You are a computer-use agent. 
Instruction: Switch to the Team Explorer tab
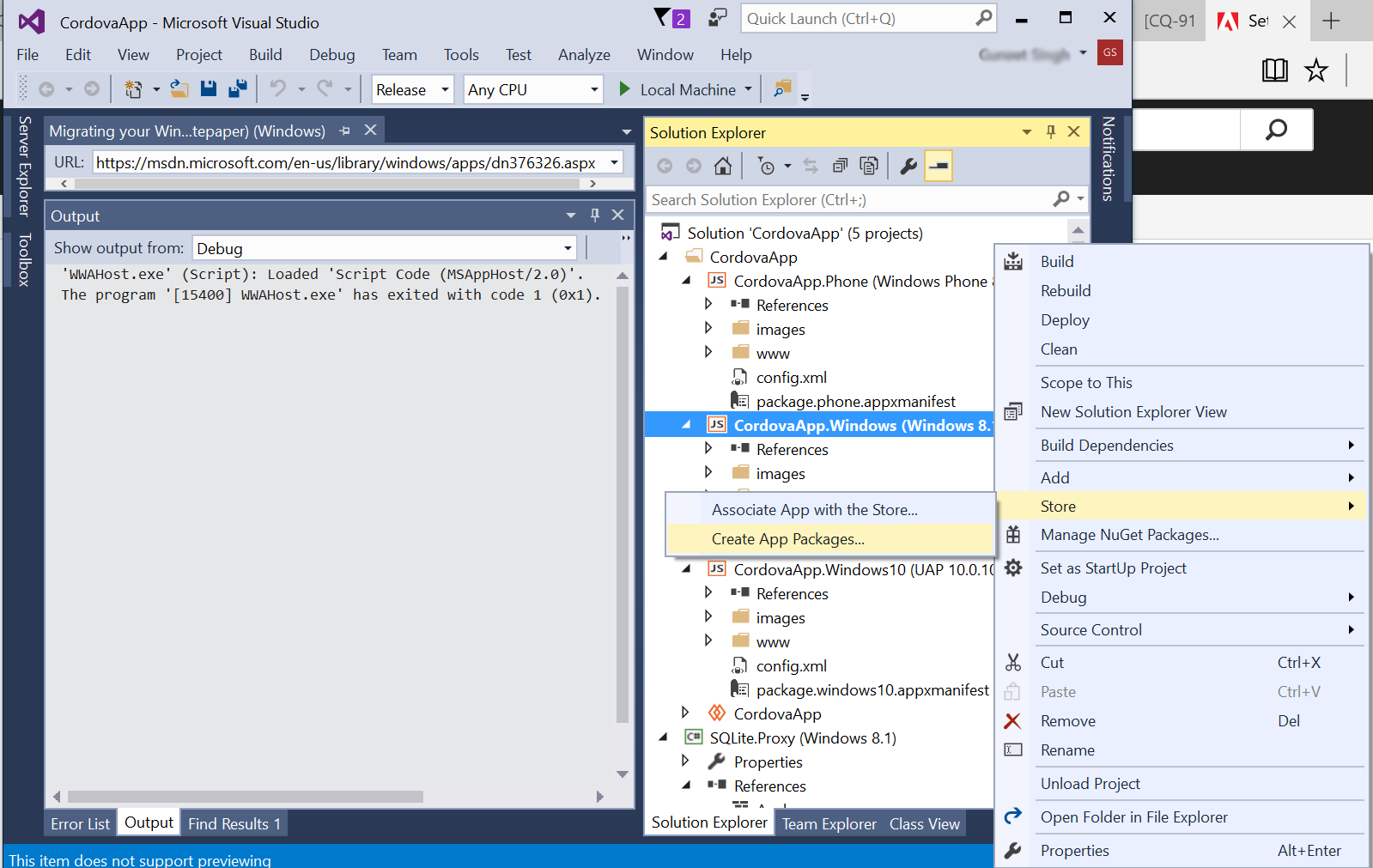[829, 823]
